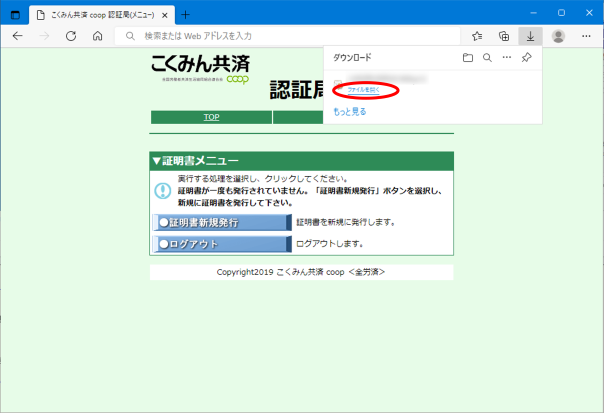Reload the current page

click(x=71, y=36)
